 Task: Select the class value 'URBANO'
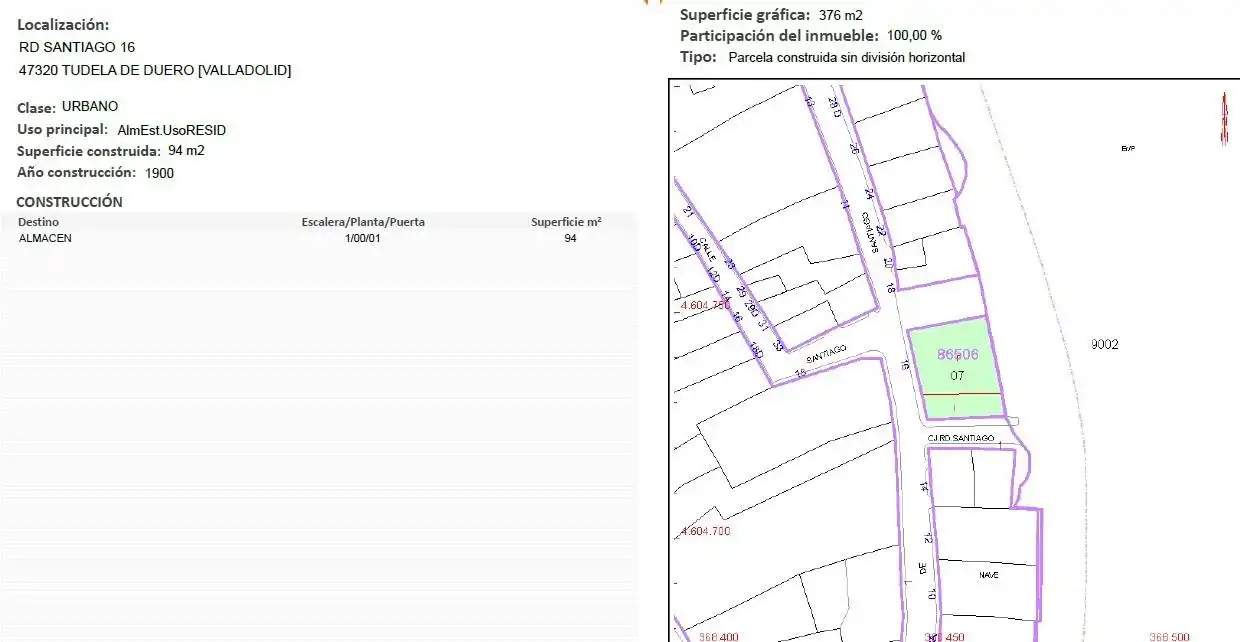coord(90,106)
